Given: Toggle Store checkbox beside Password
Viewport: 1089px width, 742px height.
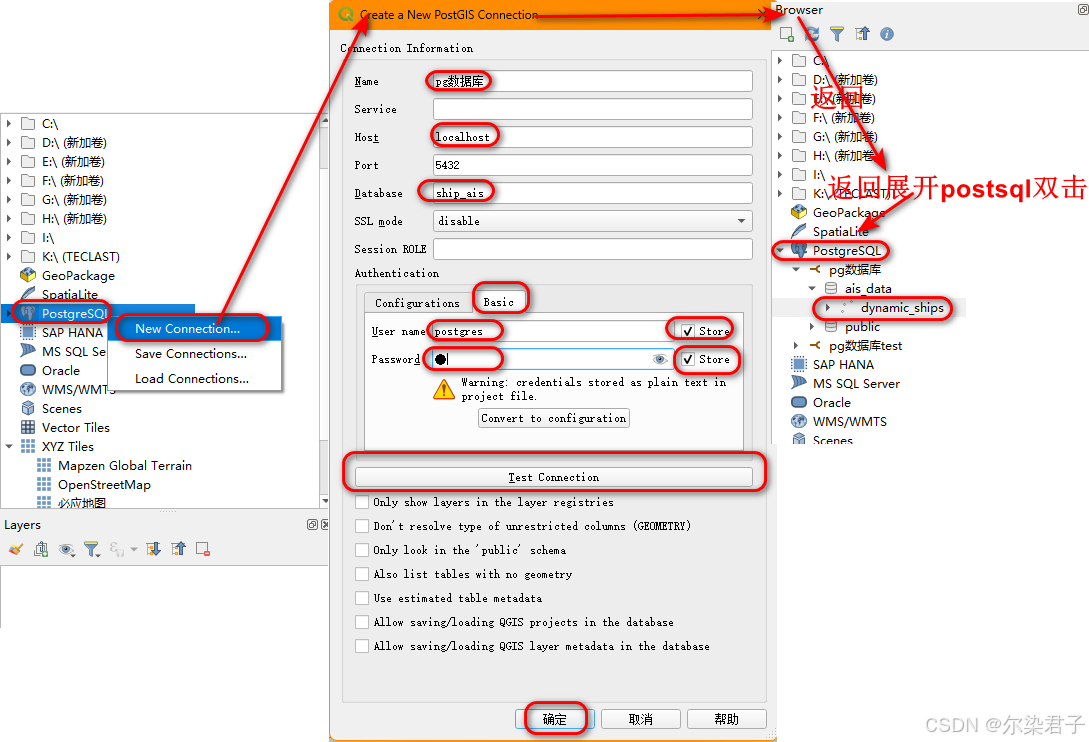Looking at the screenshot, I should click(688, 359).
